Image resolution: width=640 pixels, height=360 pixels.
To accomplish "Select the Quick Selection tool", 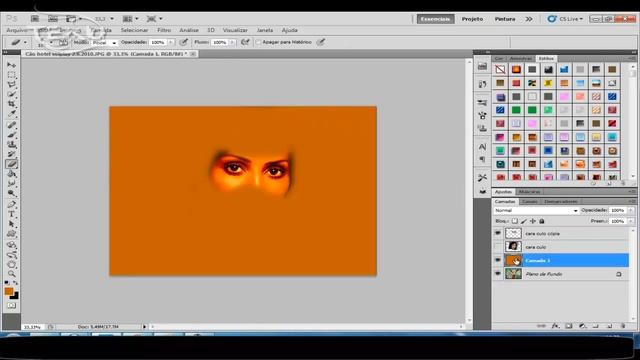I will coord(11,94).
